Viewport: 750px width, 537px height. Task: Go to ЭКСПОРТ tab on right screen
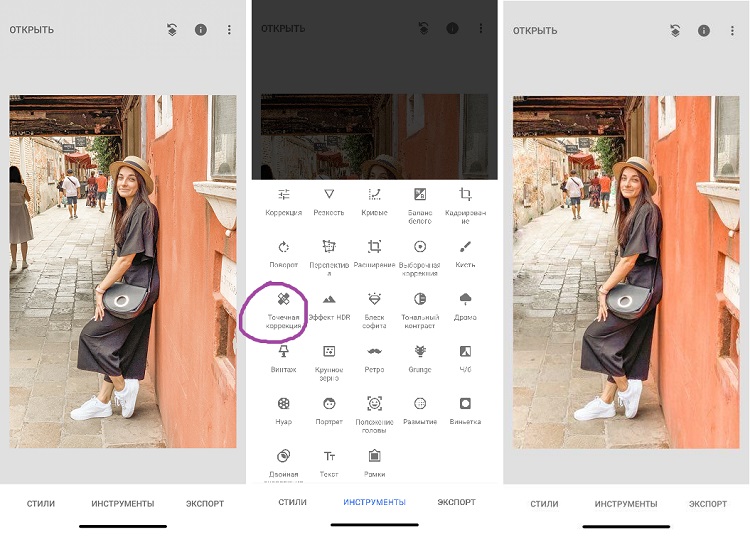pyautogui.click(x=708, y=504)
